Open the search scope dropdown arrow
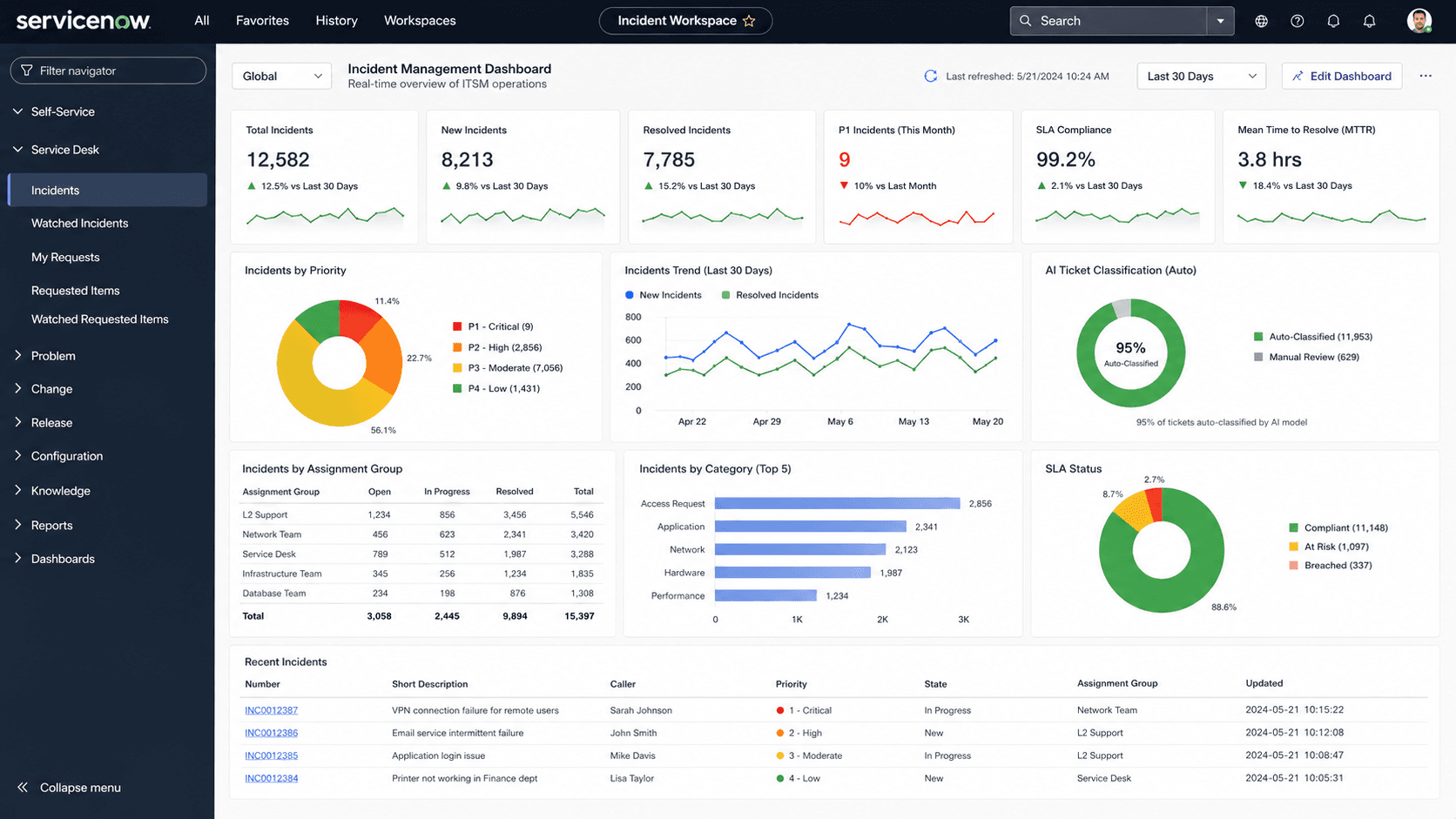The image size is (1456, 819). coord(1220,21)
